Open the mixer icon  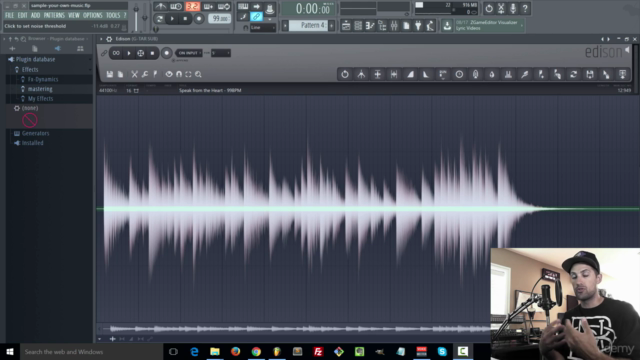click(394, 26)
